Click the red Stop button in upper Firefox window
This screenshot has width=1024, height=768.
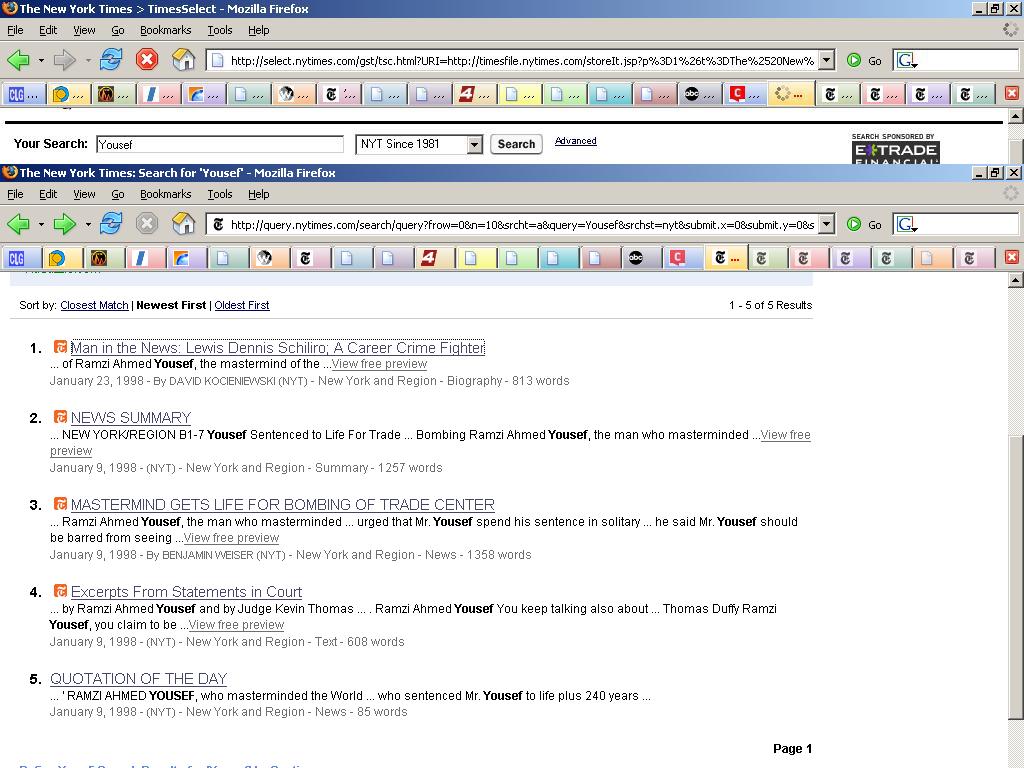pyautogui.click(x=147, y=60)
